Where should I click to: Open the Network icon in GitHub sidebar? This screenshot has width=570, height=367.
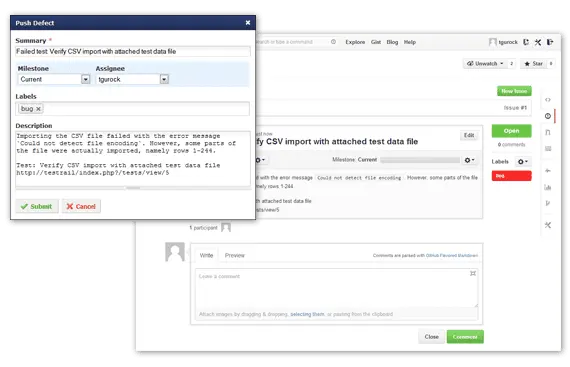[x=548, y=203]
